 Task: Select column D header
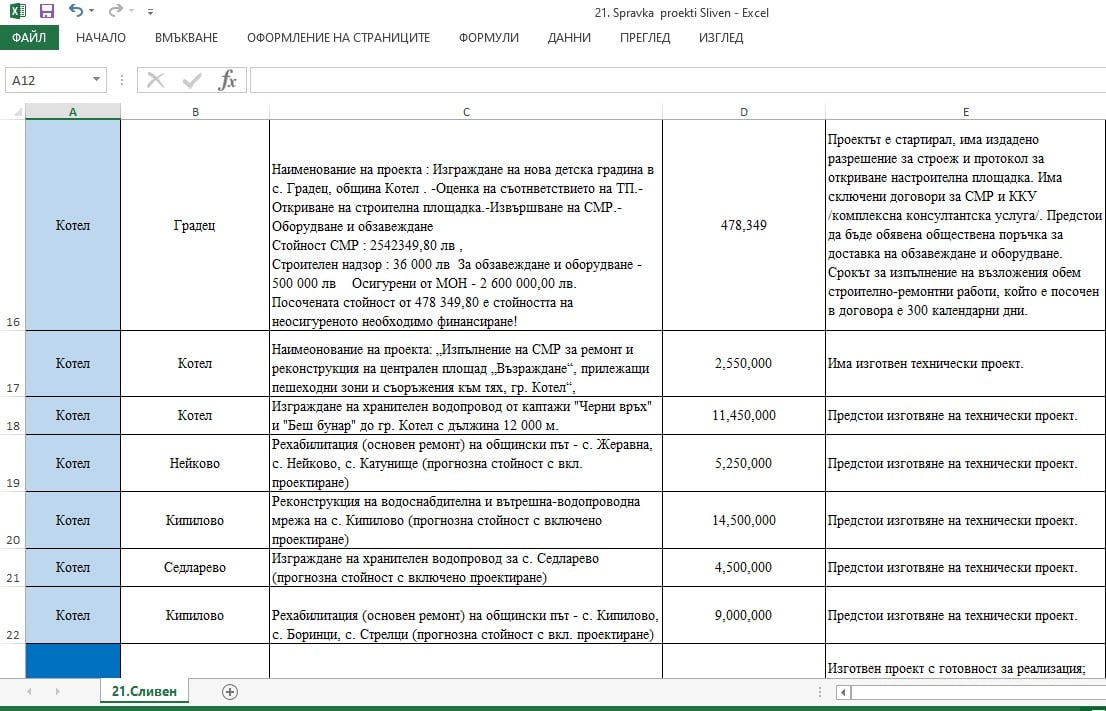click(x=743, y=111)
